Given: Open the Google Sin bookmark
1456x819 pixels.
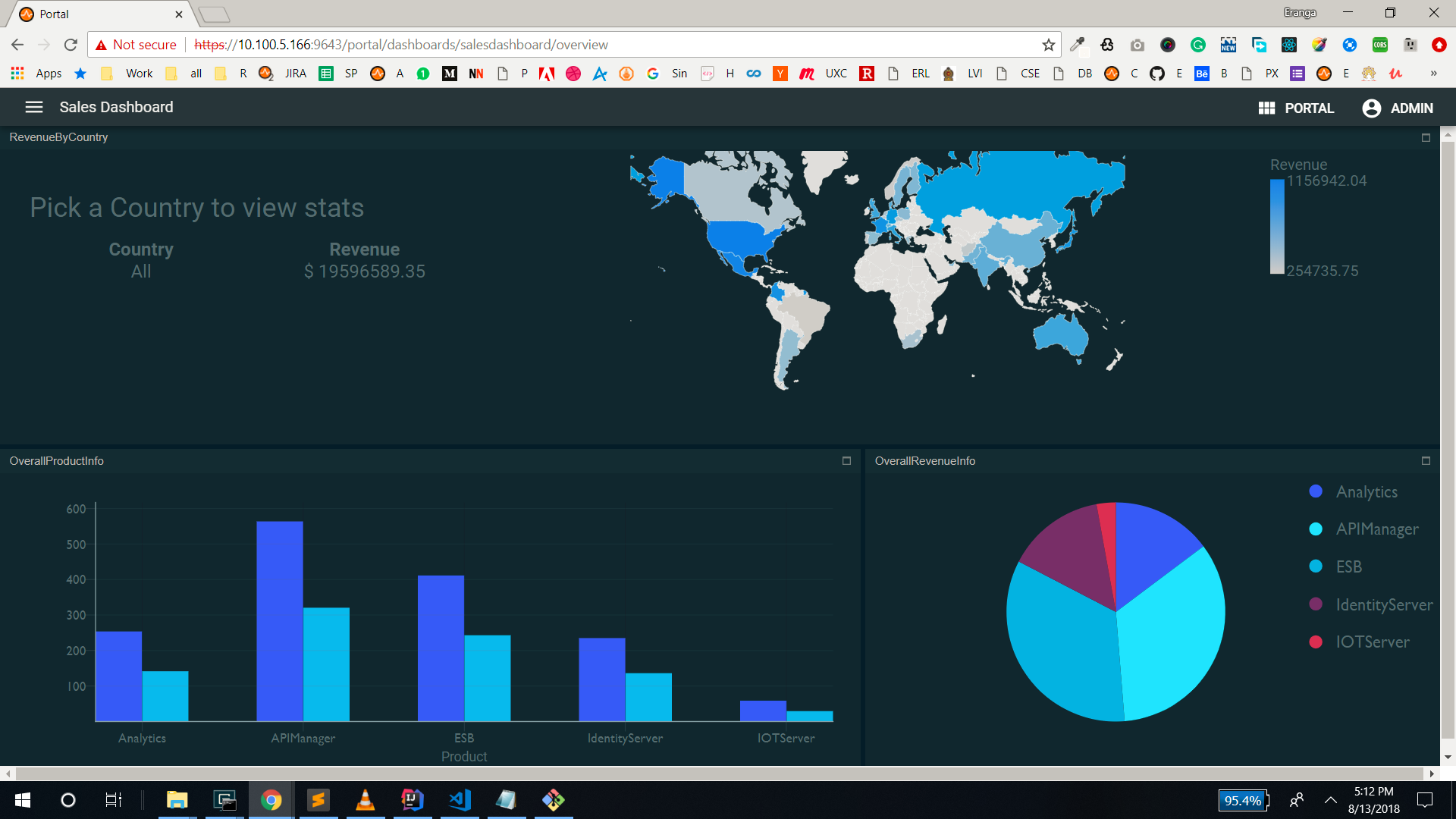Looking at the screenshot, I should click(x=667, y=74).
